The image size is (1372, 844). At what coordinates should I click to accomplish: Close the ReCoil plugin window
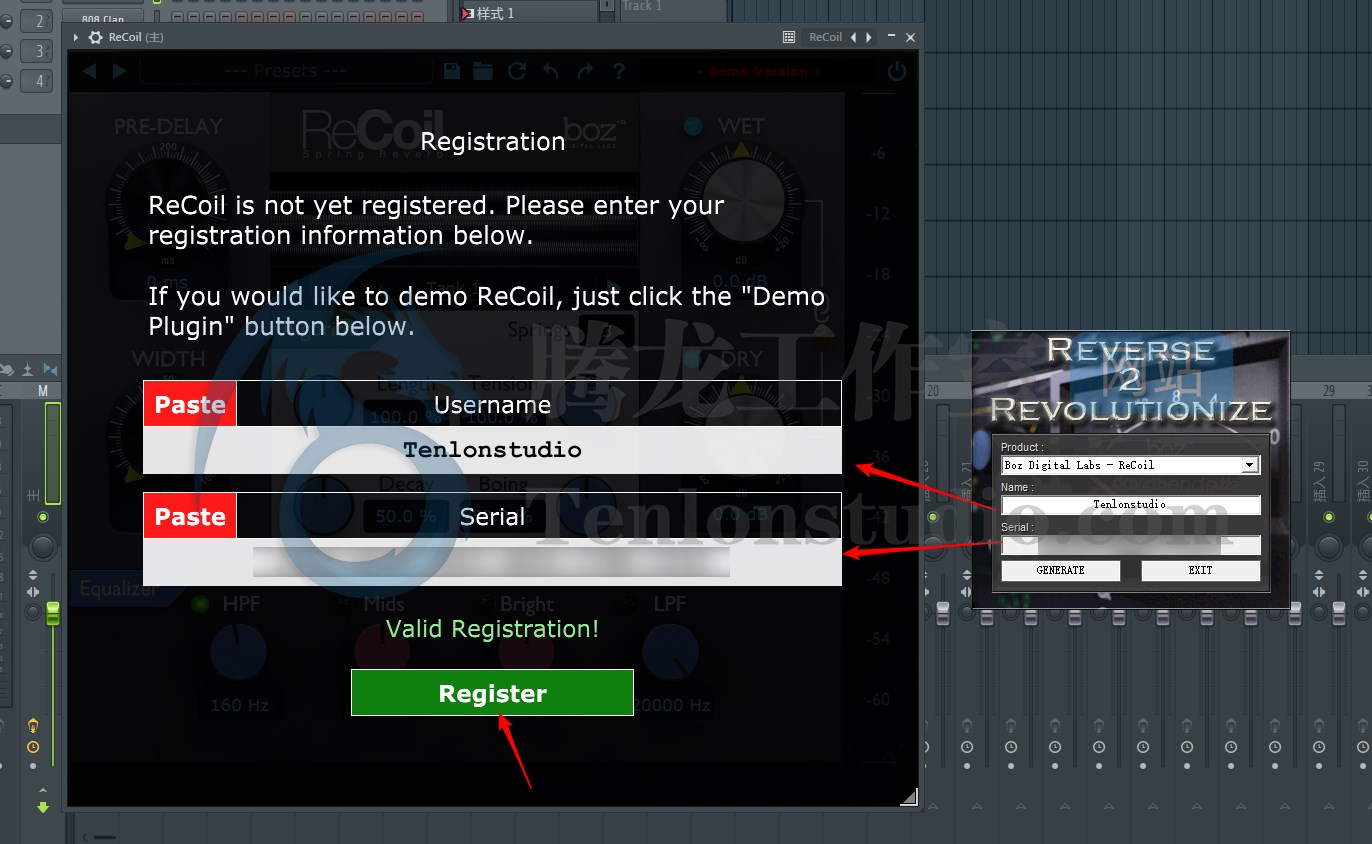tap(910, 37)
